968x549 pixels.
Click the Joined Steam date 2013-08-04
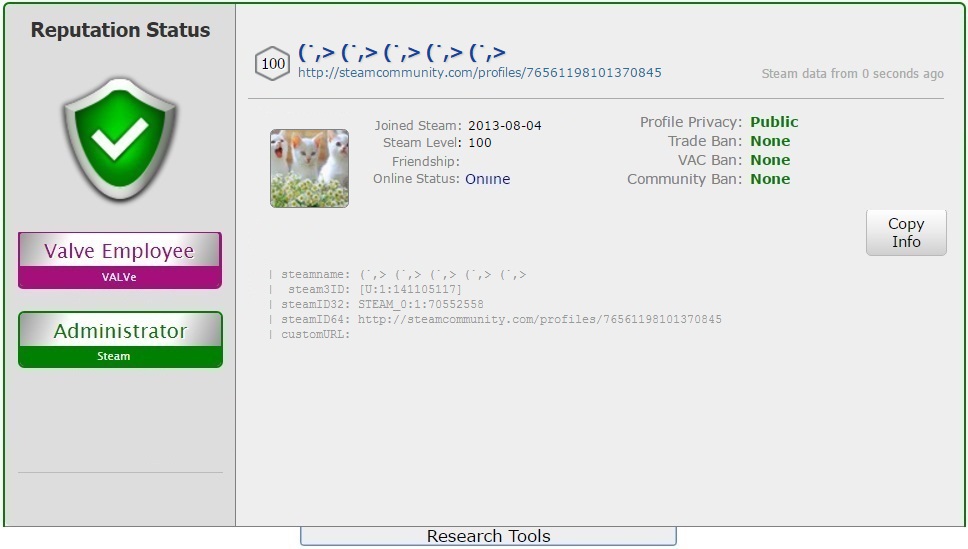pos(504,126)
